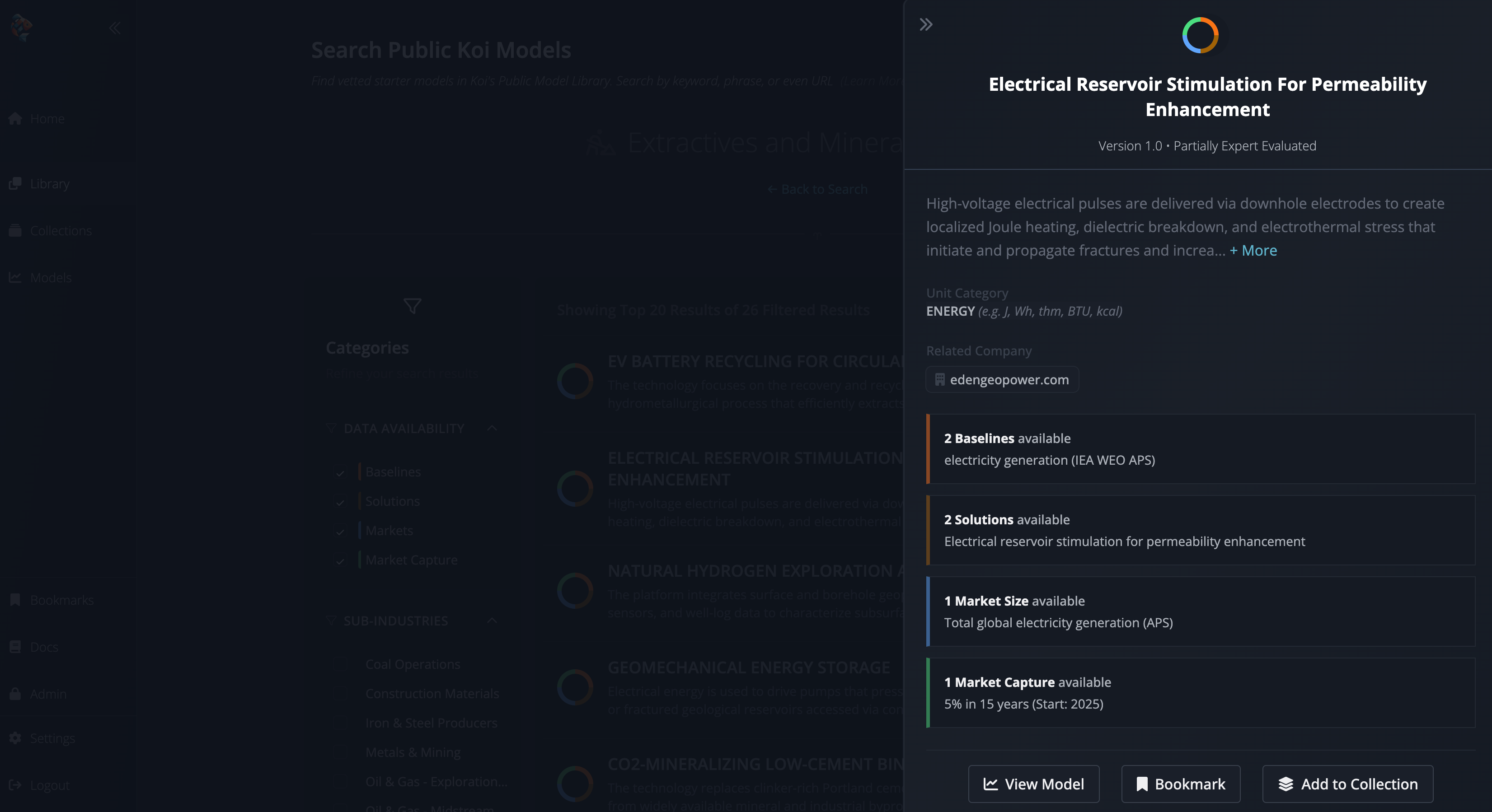The height and width of the screenshot is (812, 1492).
Task: Check the Metals & Mining checkbox
Action: tap(340, 752)
